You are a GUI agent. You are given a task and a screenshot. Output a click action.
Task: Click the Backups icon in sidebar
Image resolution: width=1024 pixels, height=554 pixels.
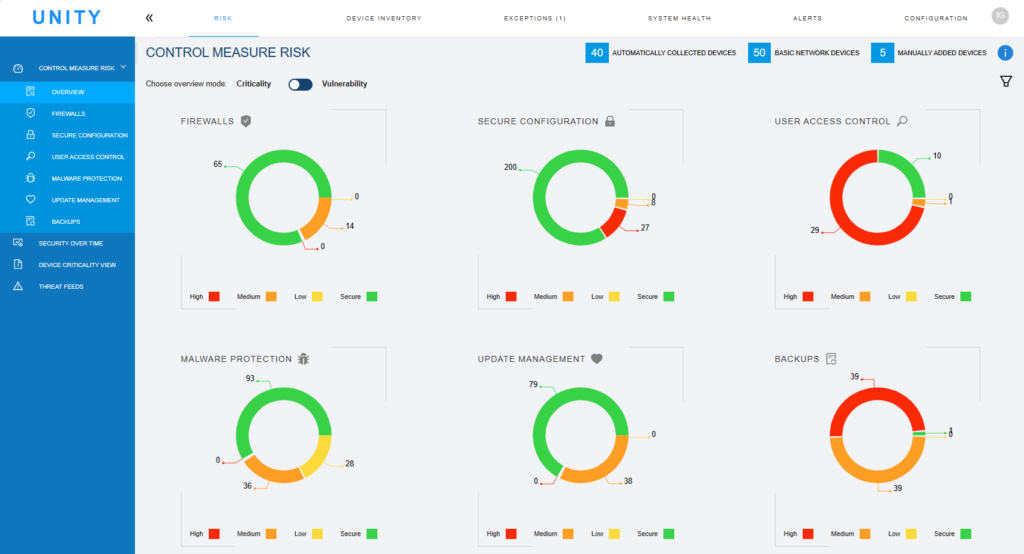(31, 221)
